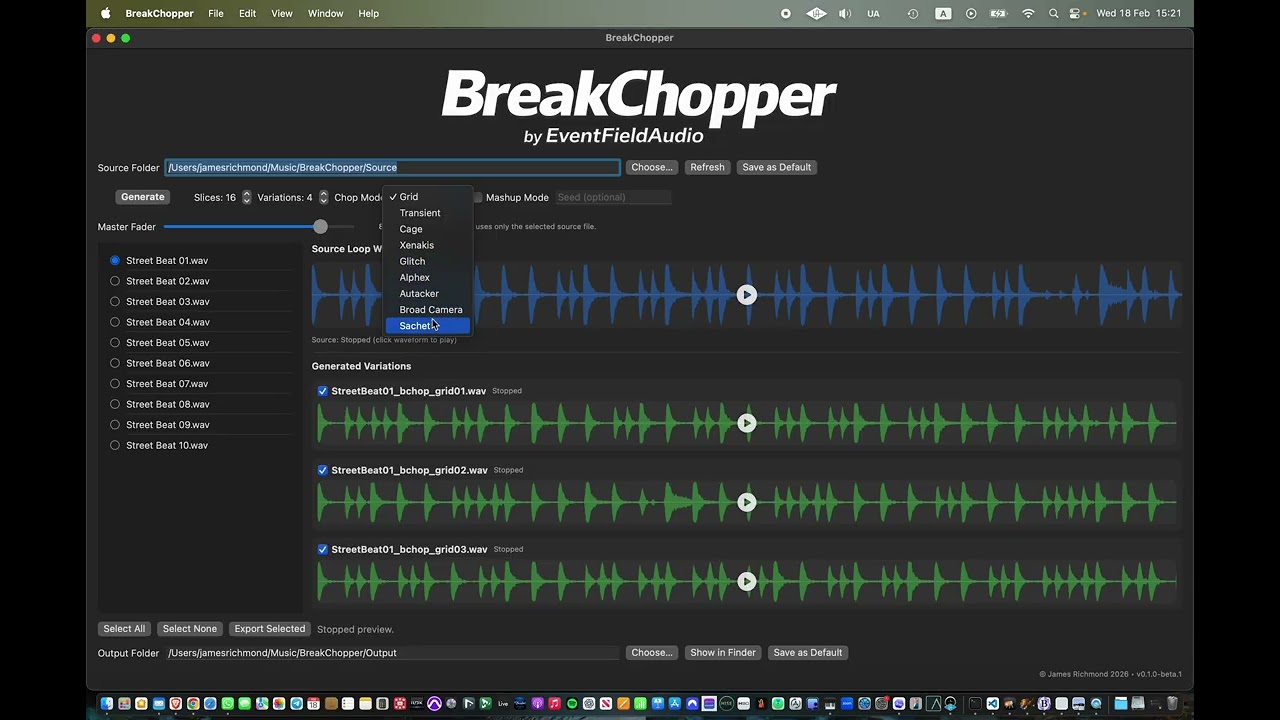Adjust the Slices stepper arrows
Viewport: 1280px width, 720px height.
[246, 197]
